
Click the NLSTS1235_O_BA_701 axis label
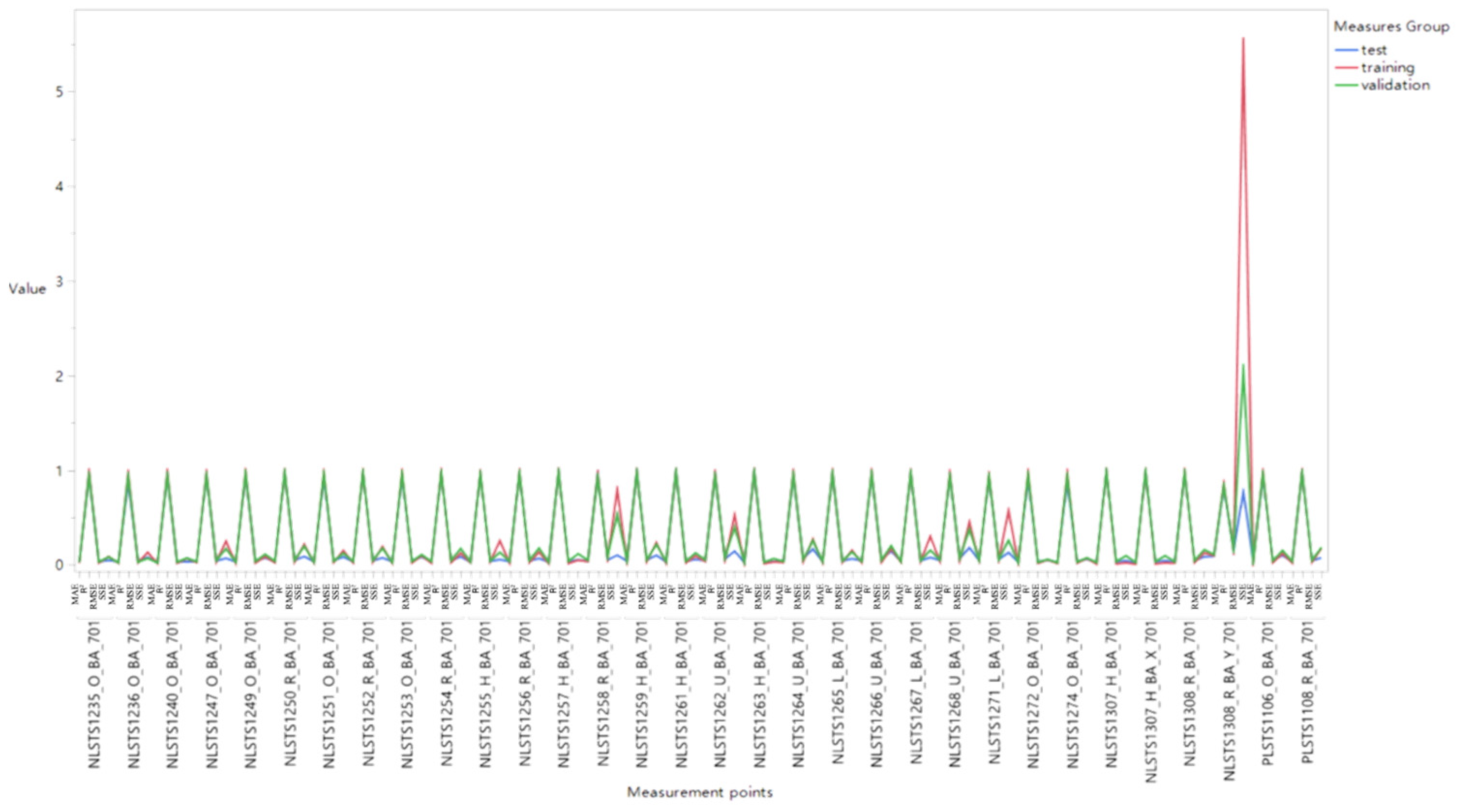point(94,694)
